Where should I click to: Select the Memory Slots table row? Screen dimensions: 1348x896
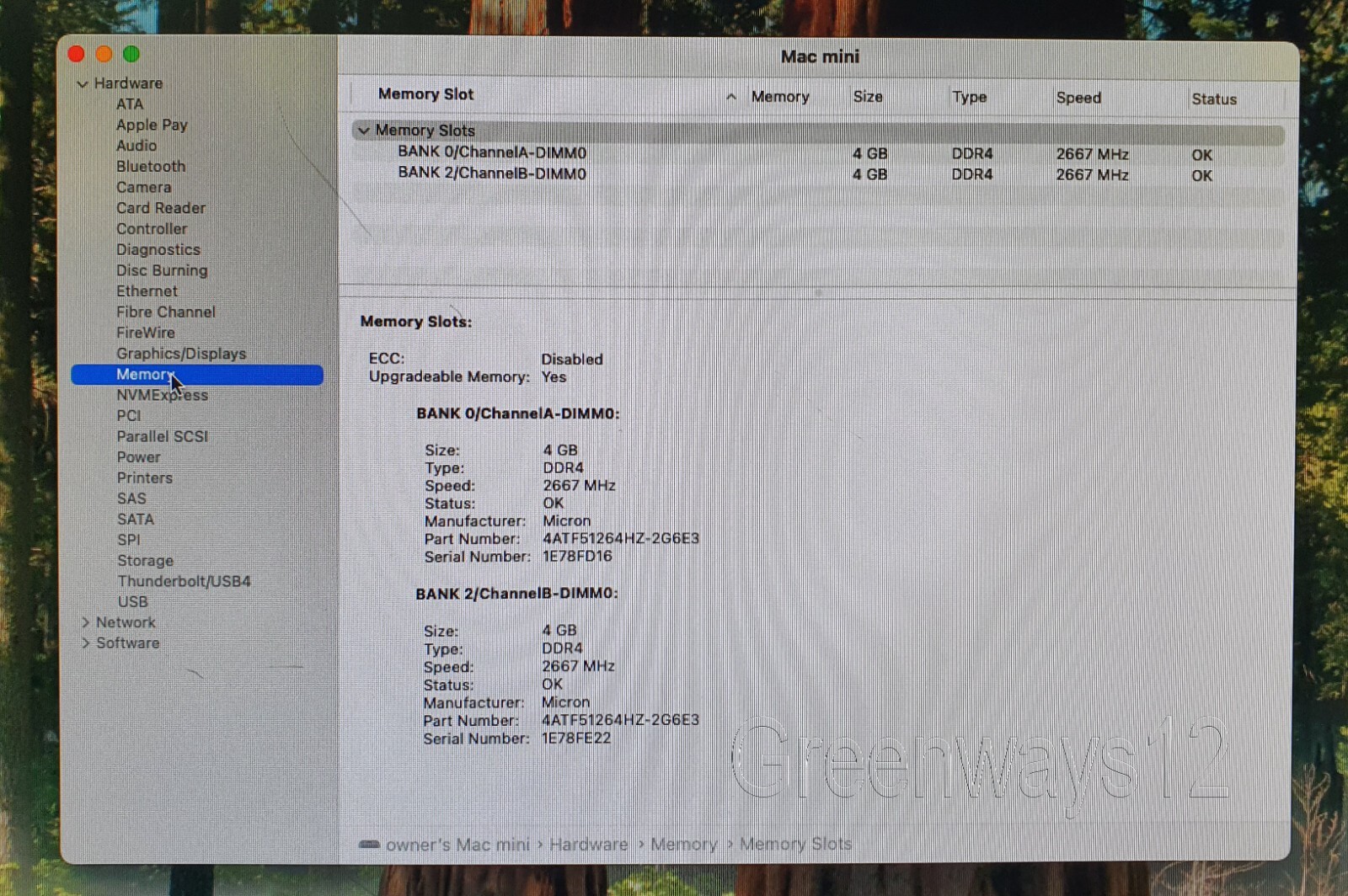pyautogui.click(x=818, y=131)
